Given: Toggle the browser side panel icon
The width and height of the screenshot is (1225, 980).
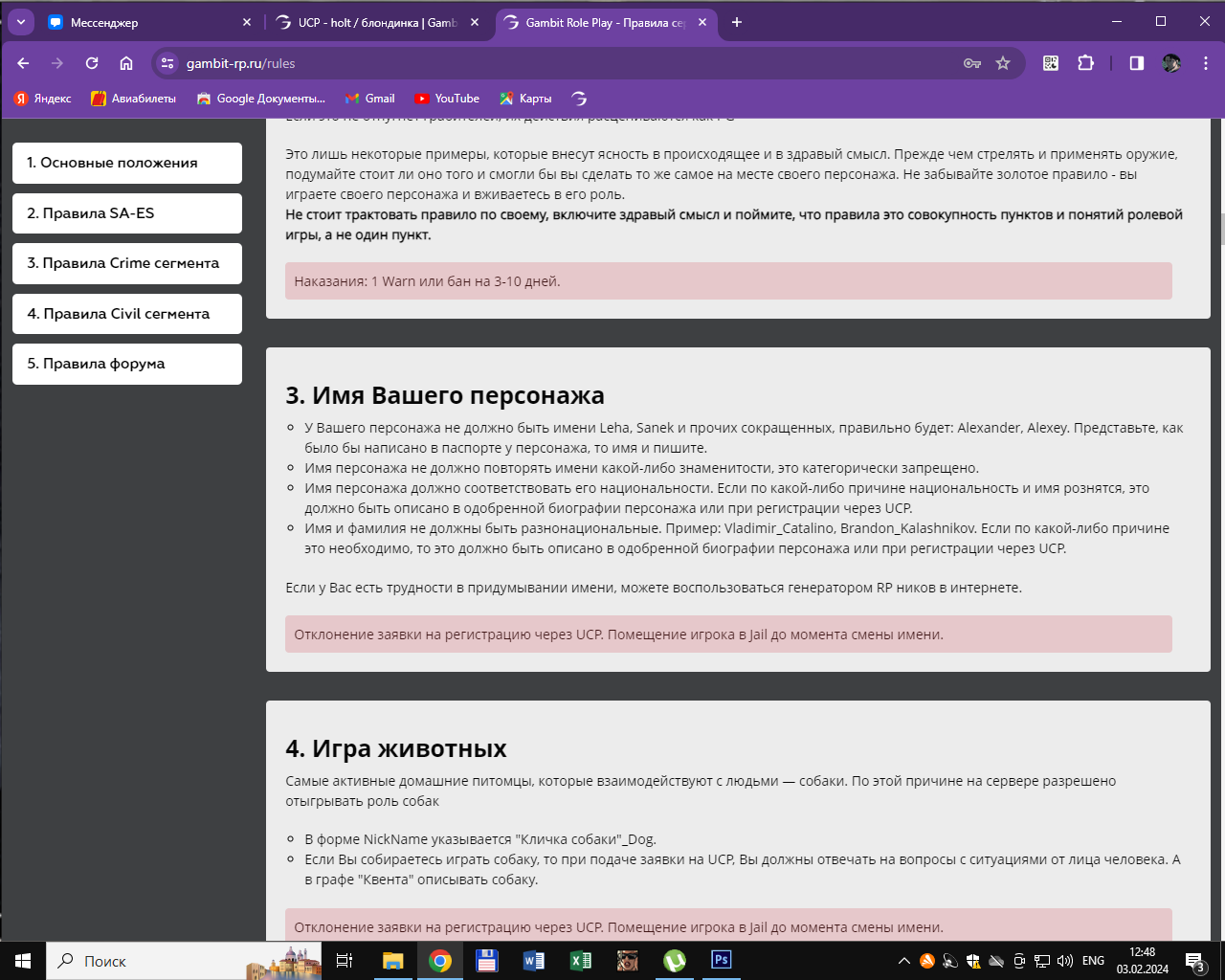Looking at the screenshot, I should pyautogui.click(x=1137, y=63).
